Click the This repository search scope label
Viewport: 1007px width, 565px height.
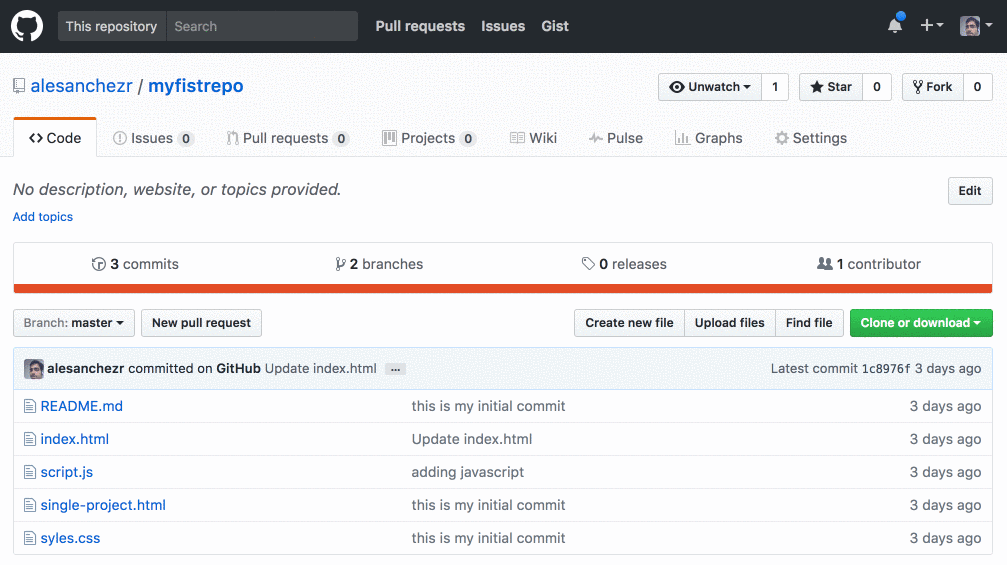tap(112, 26)
